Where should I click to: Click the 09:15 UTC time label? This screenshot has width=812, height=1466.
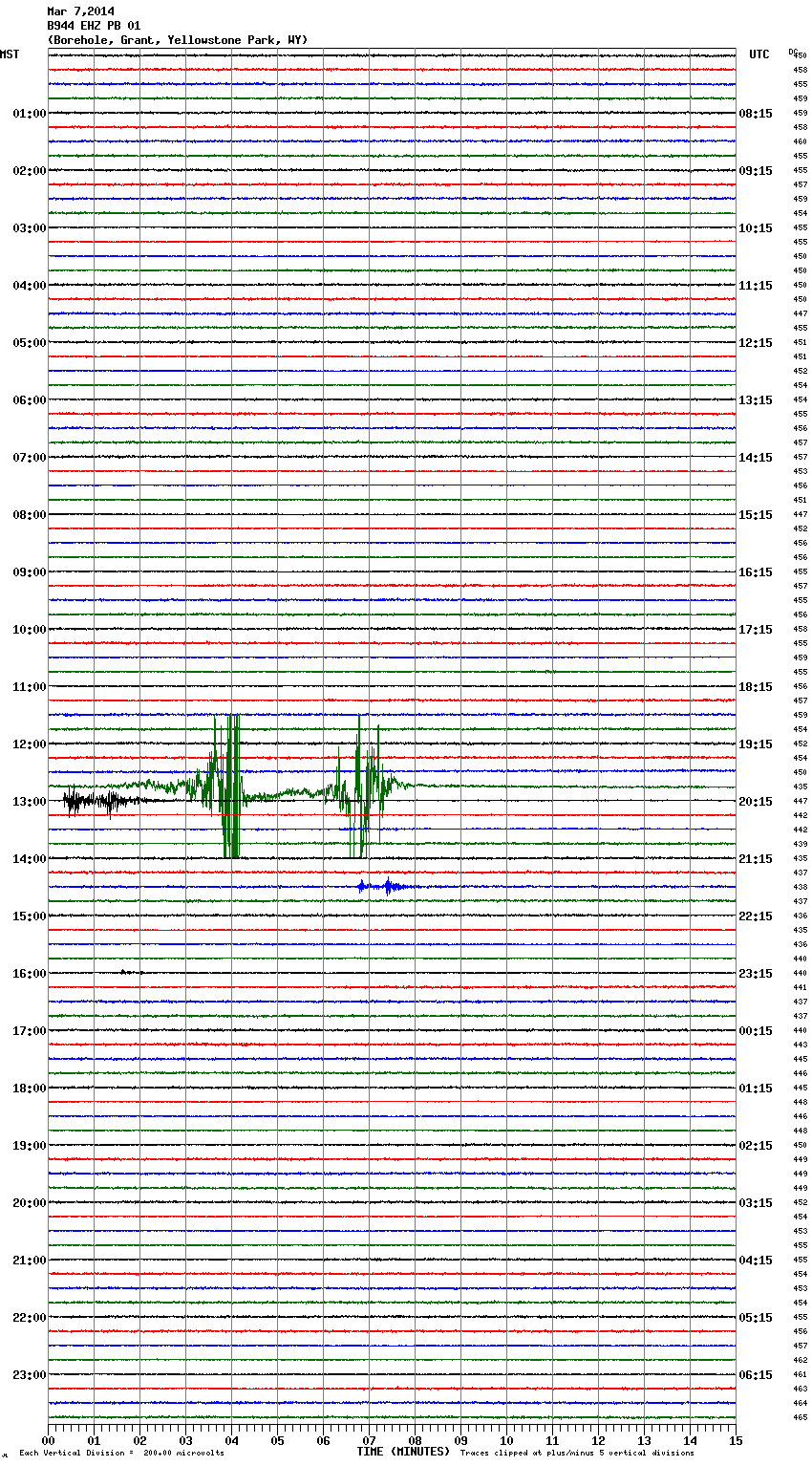click(x=756, y=171)
